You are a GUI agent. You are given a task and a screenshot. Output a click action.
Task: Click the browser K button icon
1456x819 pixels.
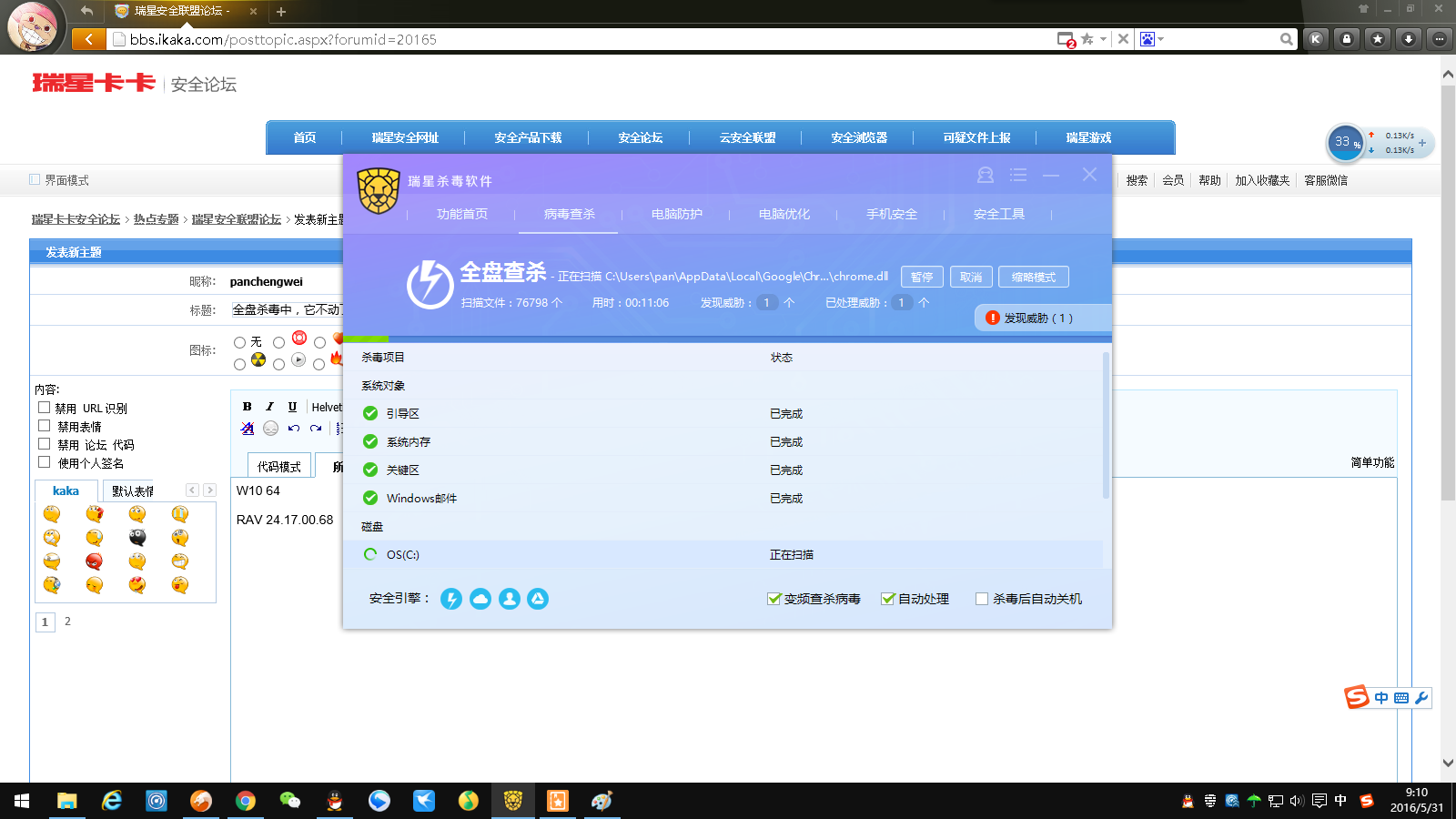click(1316, 39)
